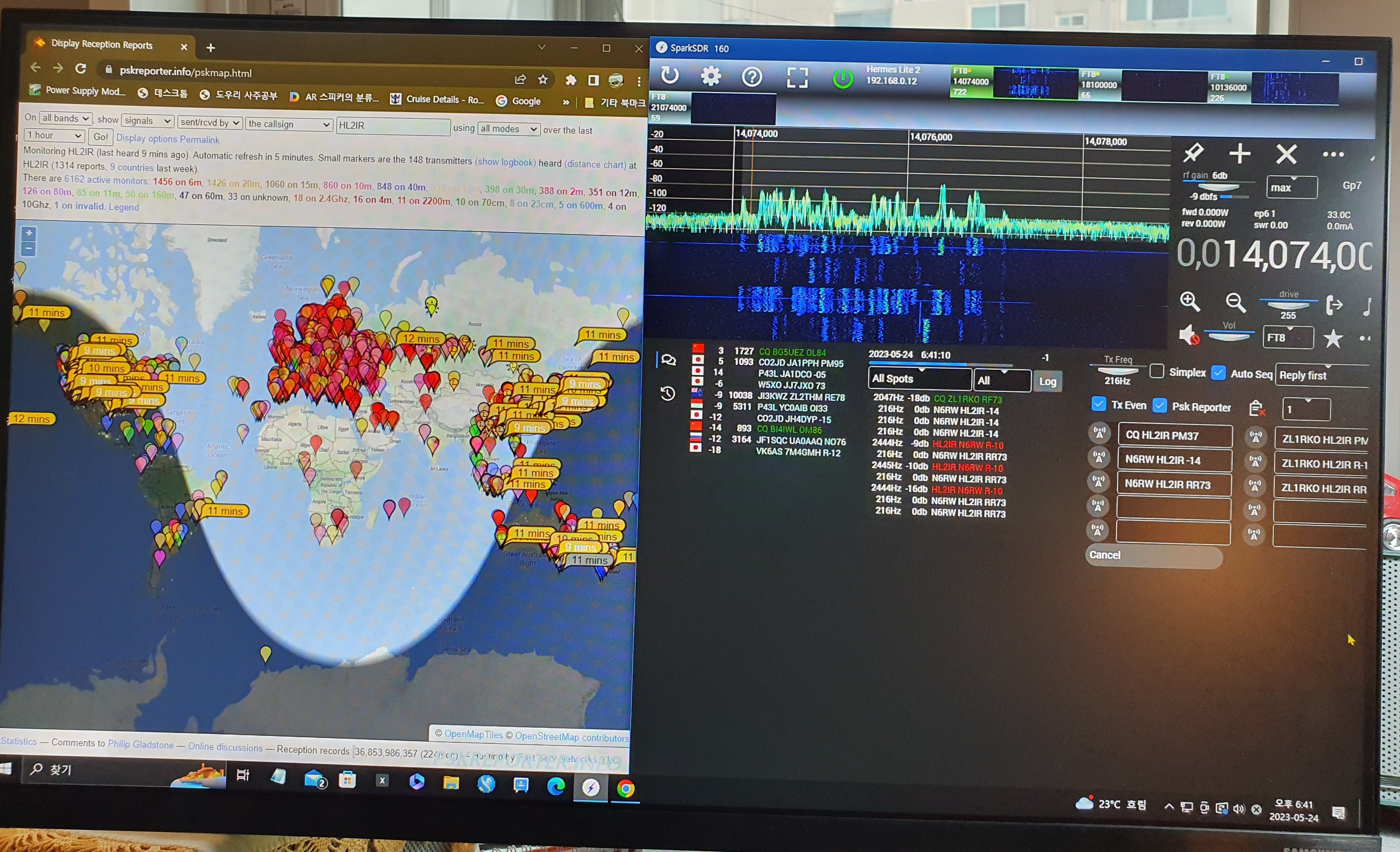Screen dimensions: 1400x852
Task: Open the spot history clock icon
Action: pos(667,393)
